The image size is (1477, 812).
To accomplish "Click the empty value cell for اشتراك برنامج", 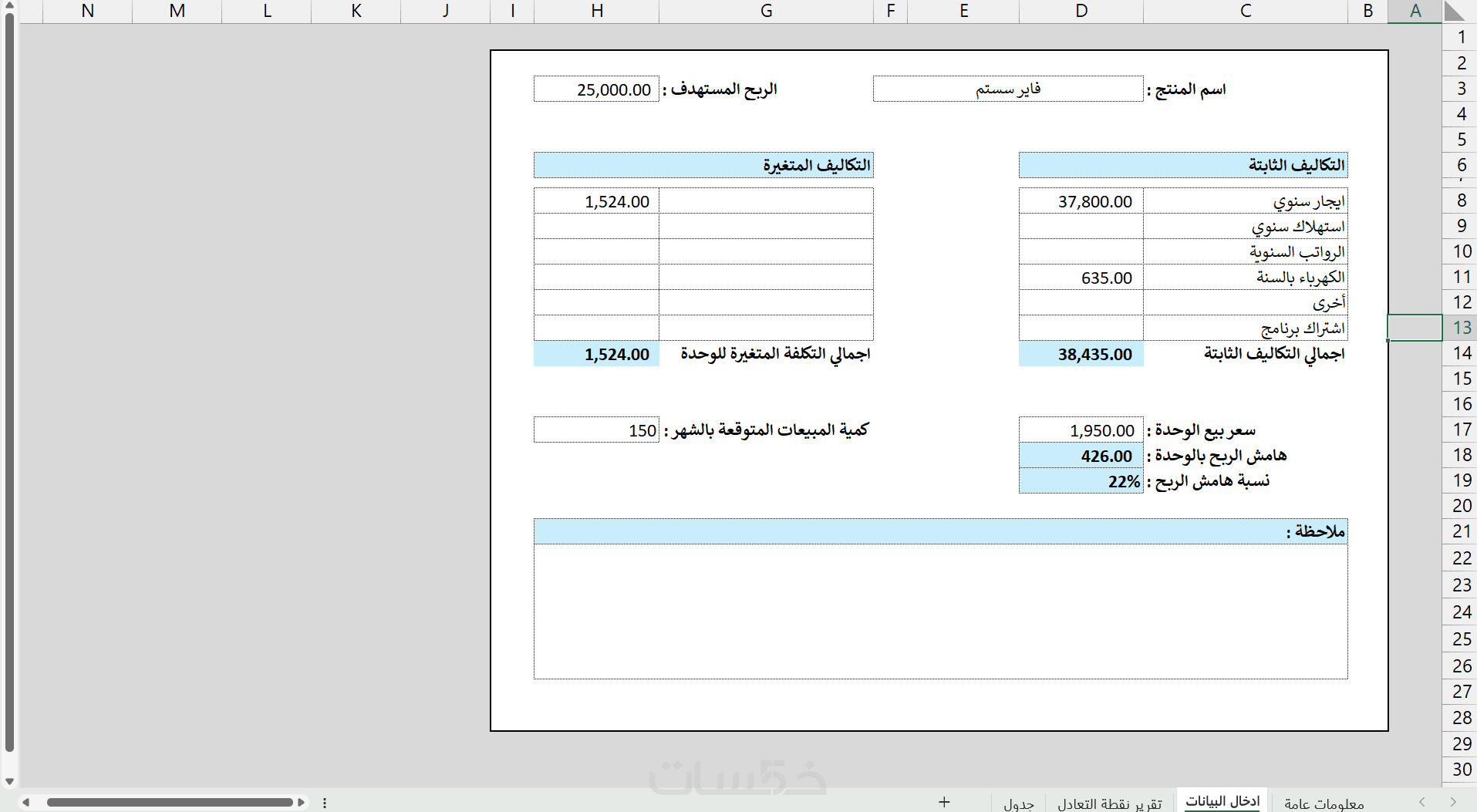I will click(x=1081, y=328).
